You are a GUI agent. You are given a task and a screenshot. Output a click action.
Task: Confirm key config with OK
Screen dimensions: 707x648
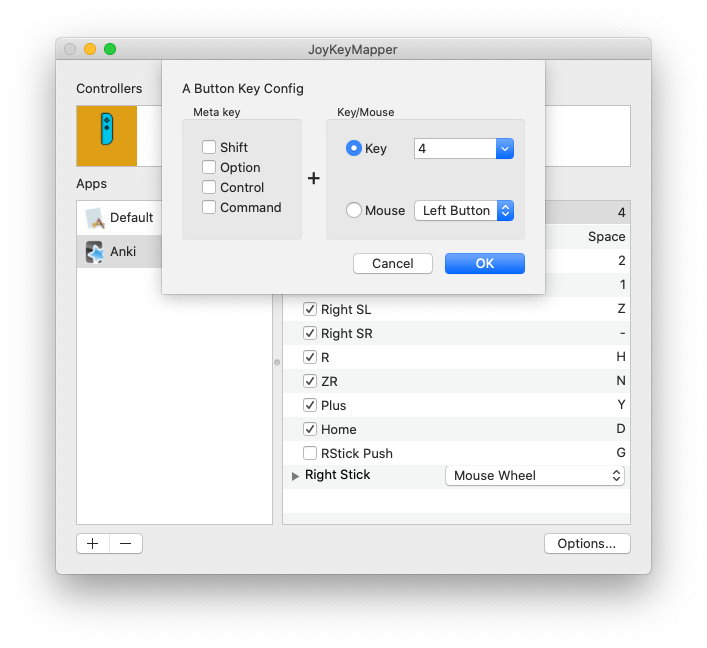[x=485, y=263]
